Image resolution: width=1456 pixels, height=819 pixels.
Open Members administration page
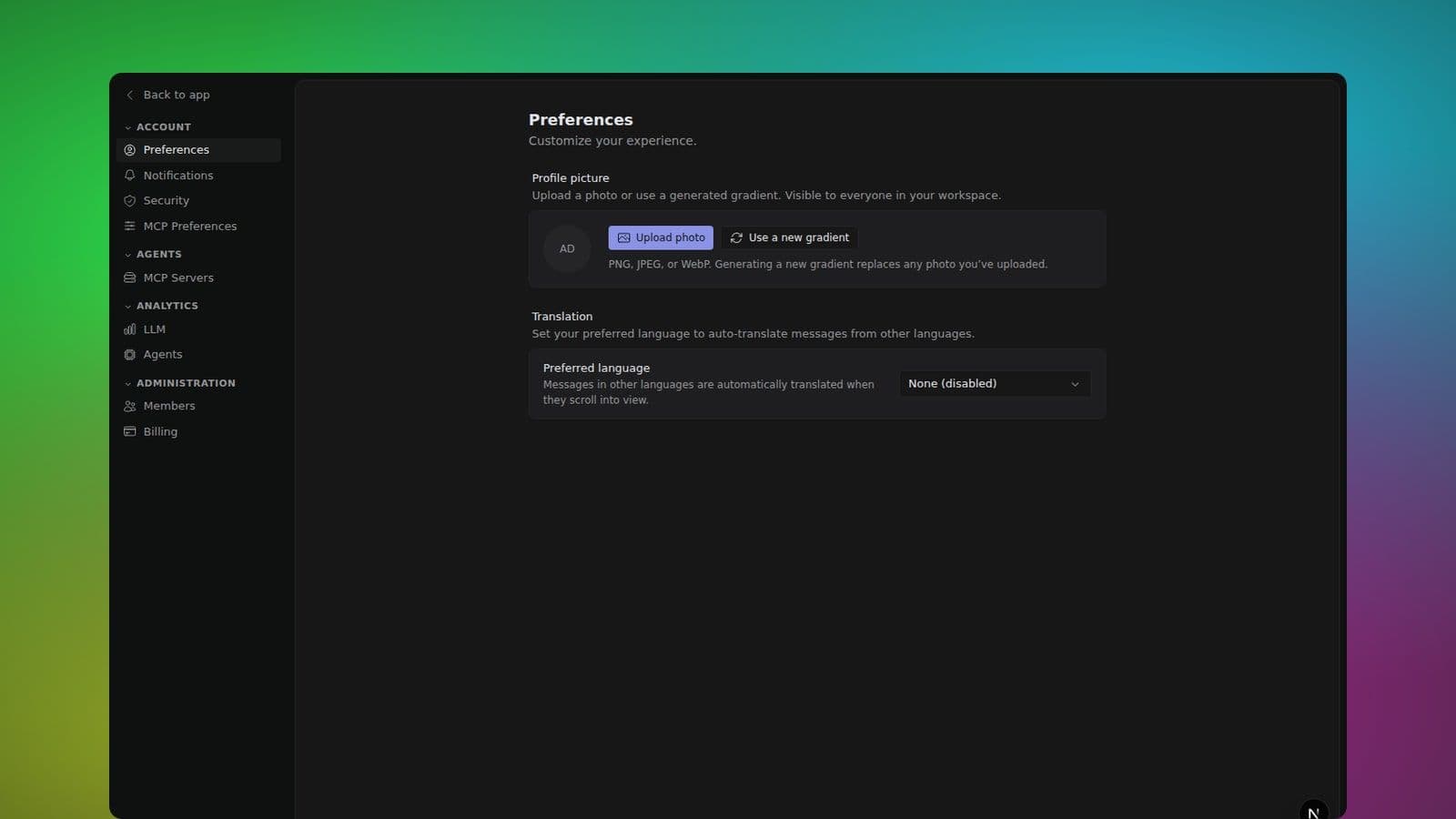(x=198, y=407)
